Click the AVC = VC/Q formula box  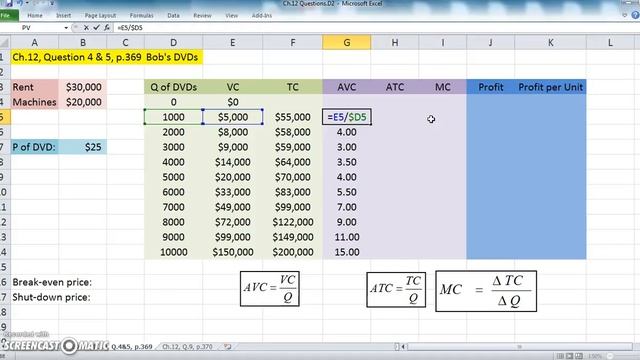[270, 289]
